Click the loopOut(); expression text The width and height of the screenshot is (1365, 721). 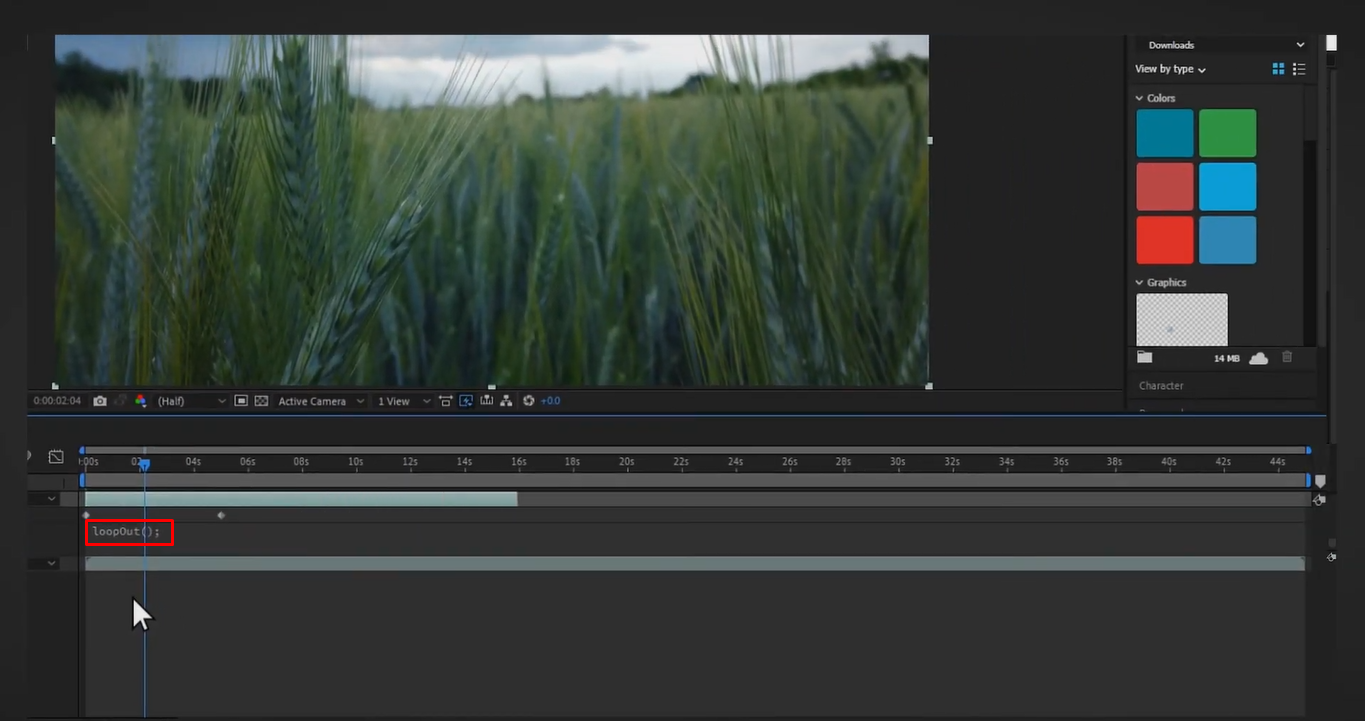(x=125, y=531)
